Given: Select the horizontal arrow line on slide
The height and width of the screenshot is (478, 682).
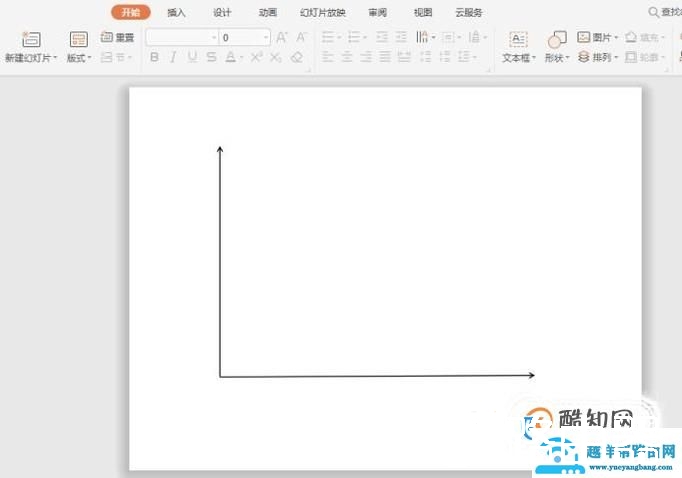Looking at the screenshot, I should point(377,375).
